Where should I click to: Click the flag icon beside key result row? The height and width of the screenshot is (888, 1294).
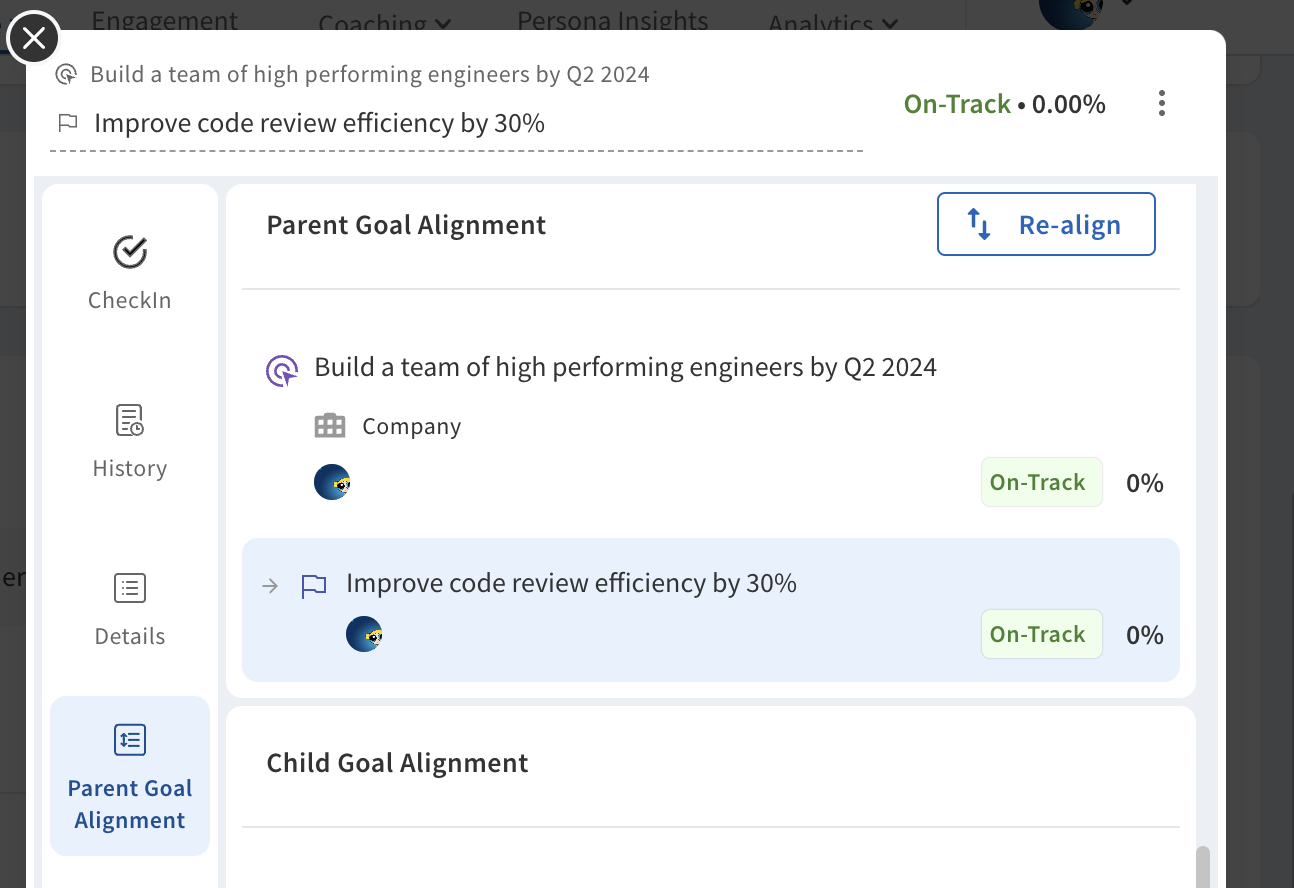[x=314, y=586]
